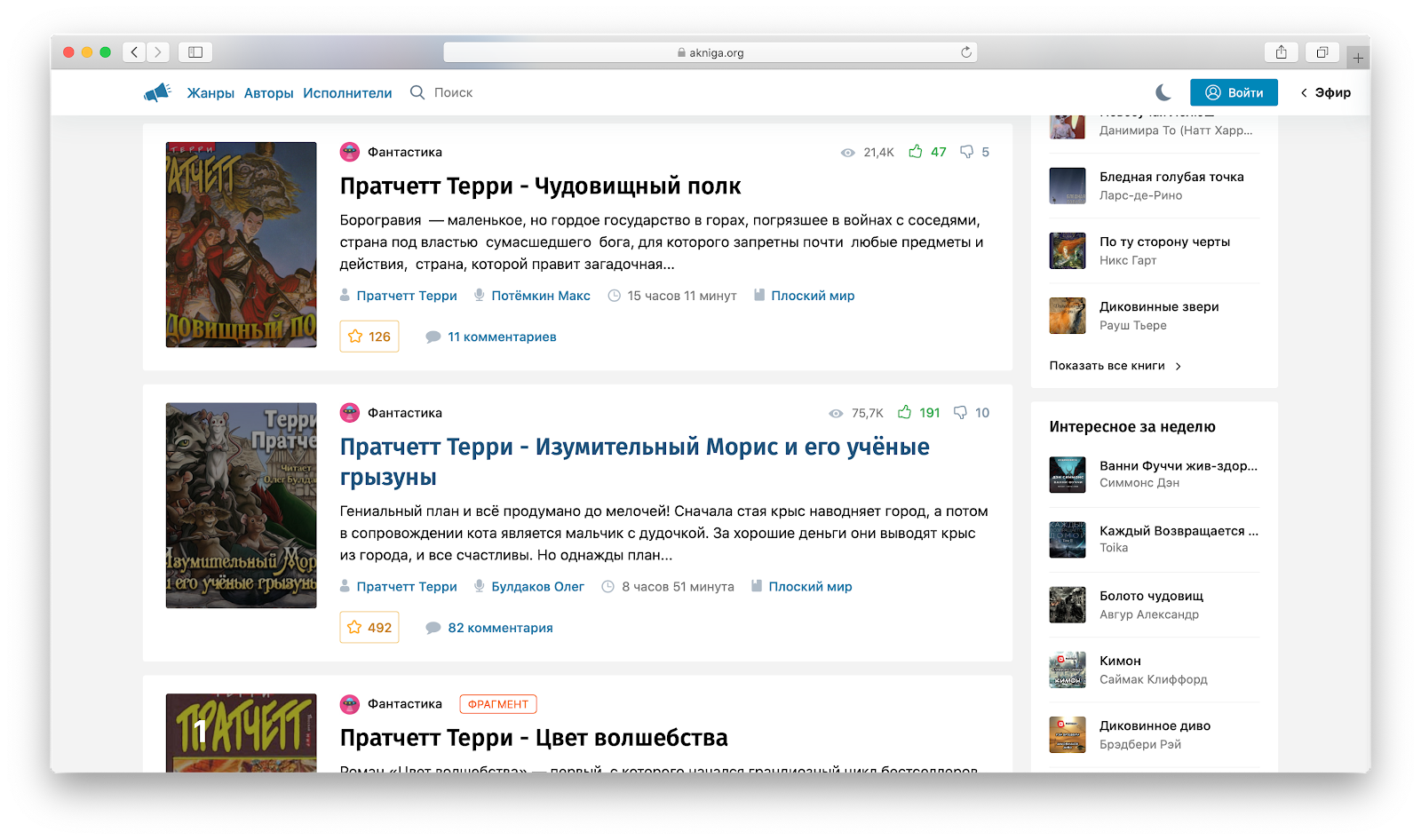1421x840 pixels.
Task: Open the Исполнители menu
Action: click(x=347, y=93)
